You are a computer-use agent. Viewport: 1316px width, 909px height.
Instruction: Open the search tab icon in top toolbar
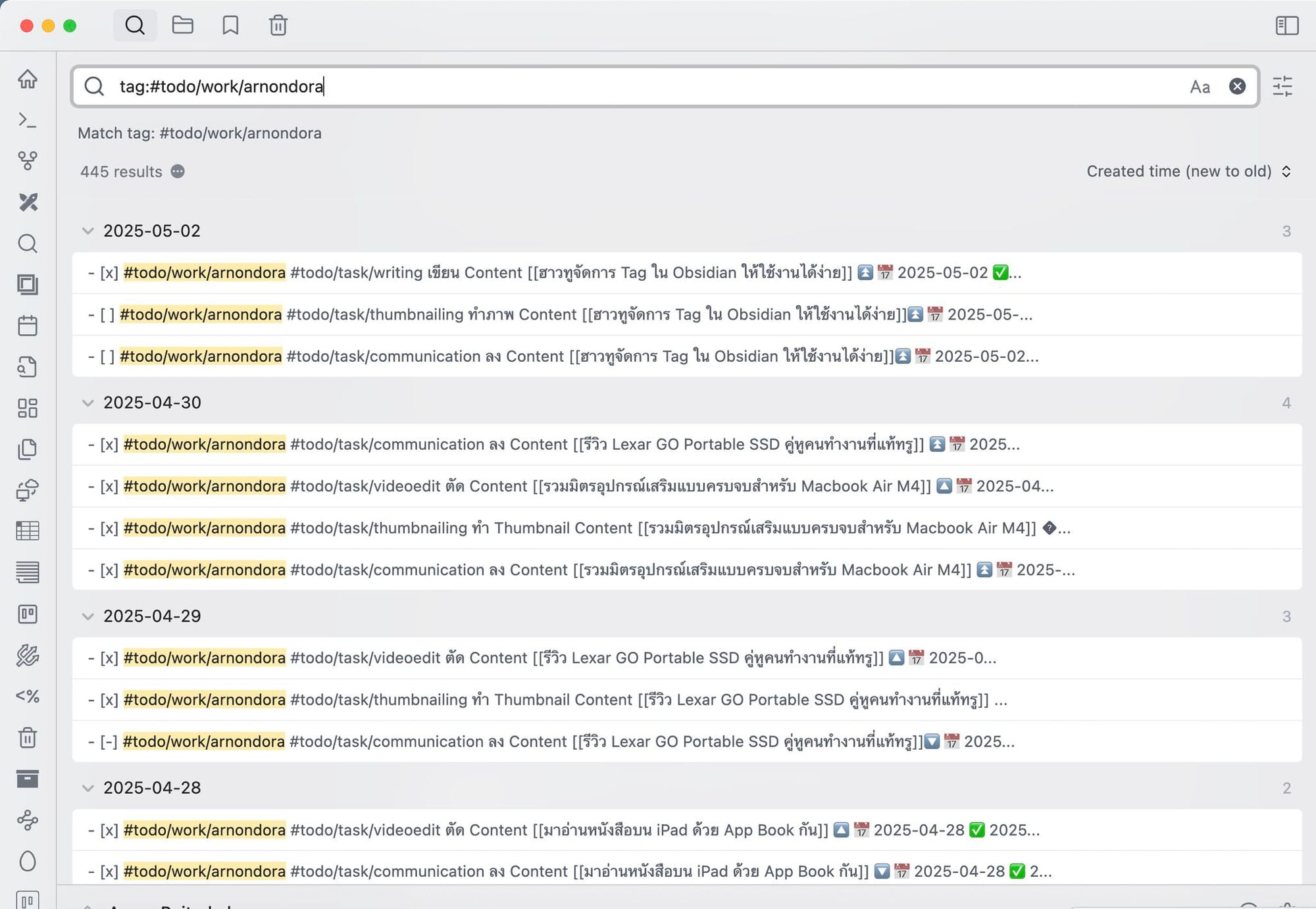[x=135, y=26]
